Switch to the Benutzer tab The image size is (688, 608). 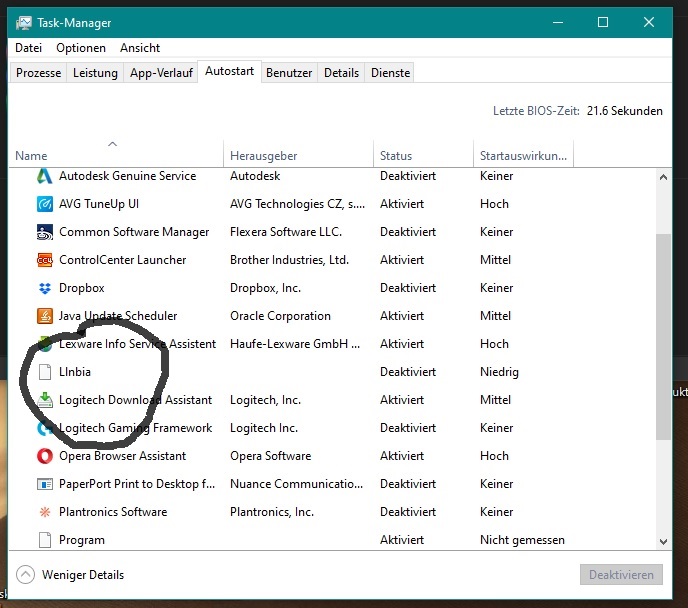(x=289, y=73)
